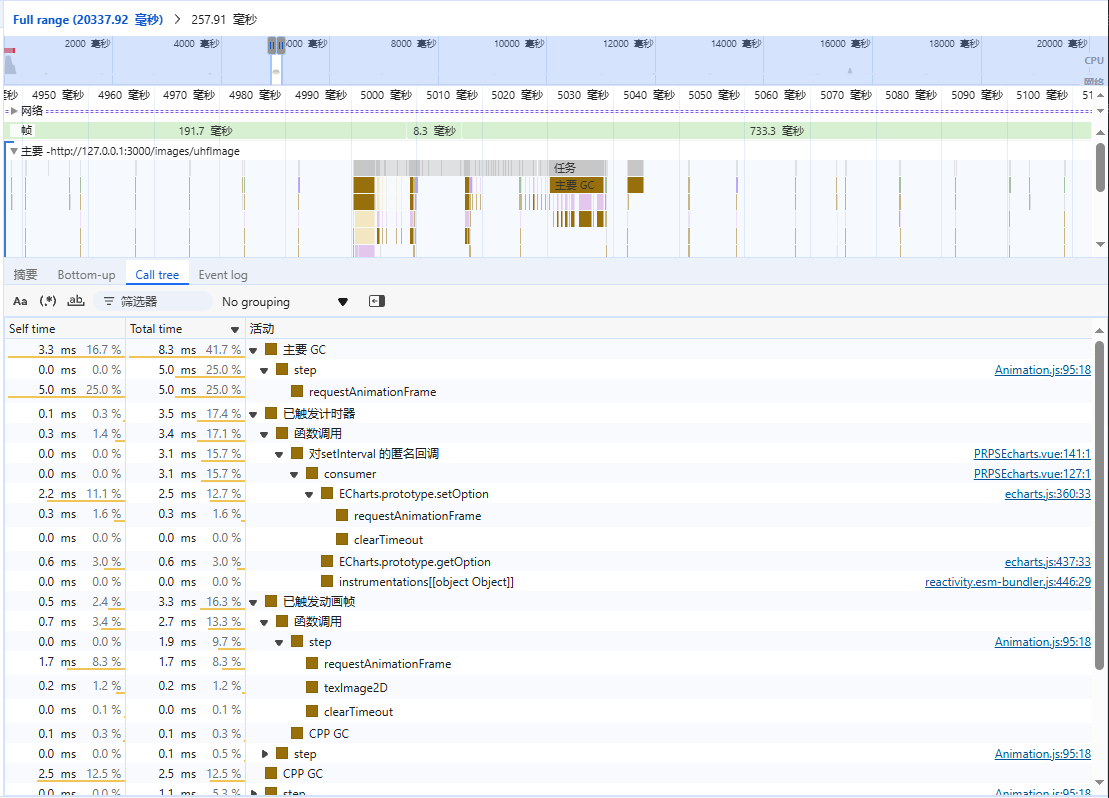Switch to the Bottom-up tab

pyautogui.click(x=86, y=275)
